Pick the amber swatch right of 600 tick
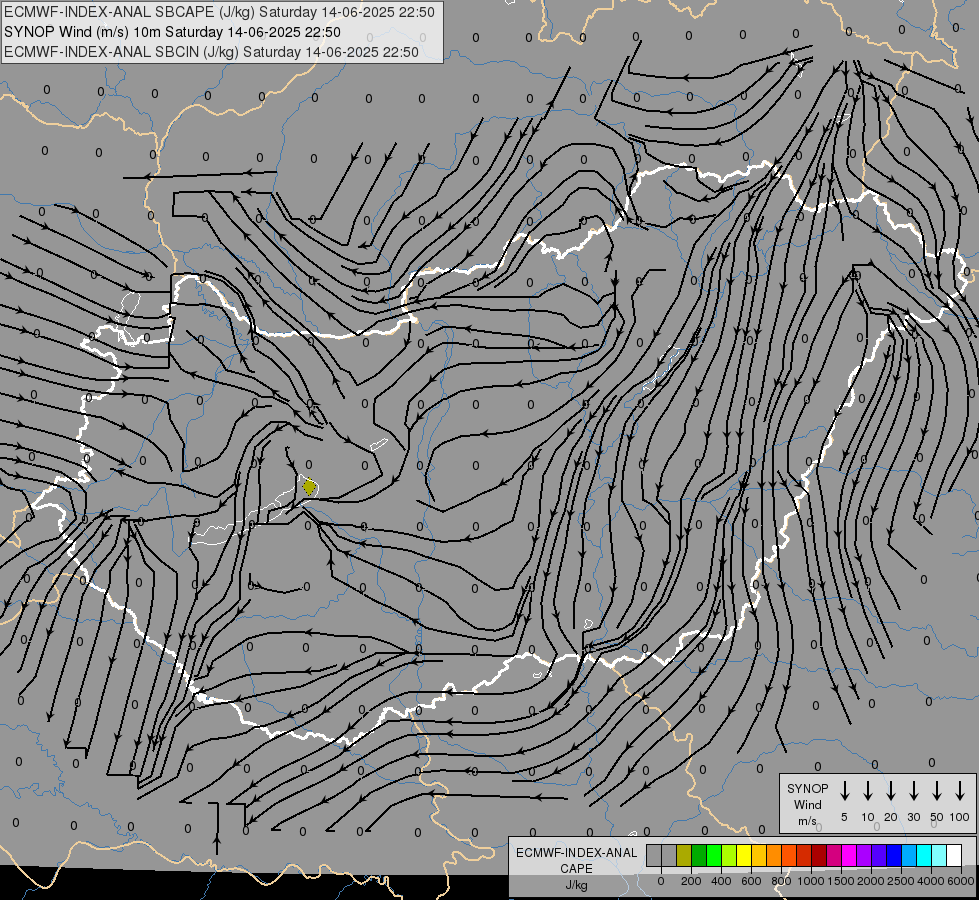Image resolution: width=979 pixels, height=900 pixels. tap(759, 855)
